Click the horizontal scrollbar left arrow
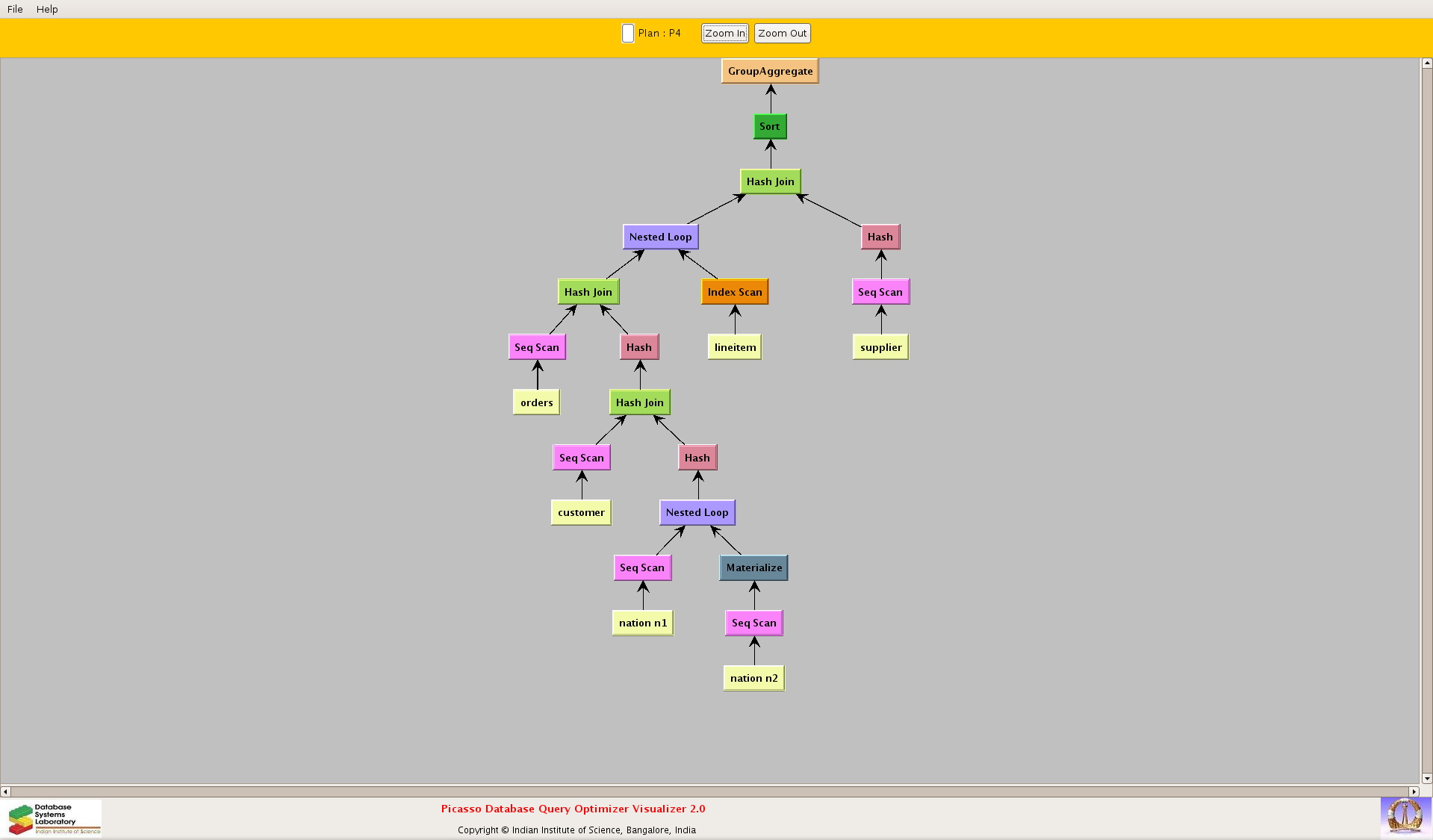The height and width of the screenshot is (840, 1433). 6,791
